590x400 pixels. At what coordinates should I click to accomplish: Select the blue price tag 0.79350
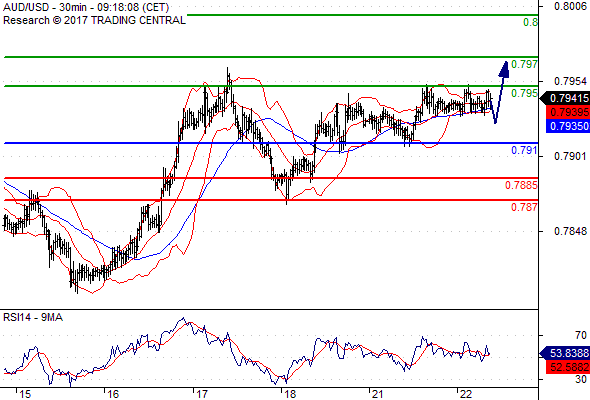[x=568, y=126]
